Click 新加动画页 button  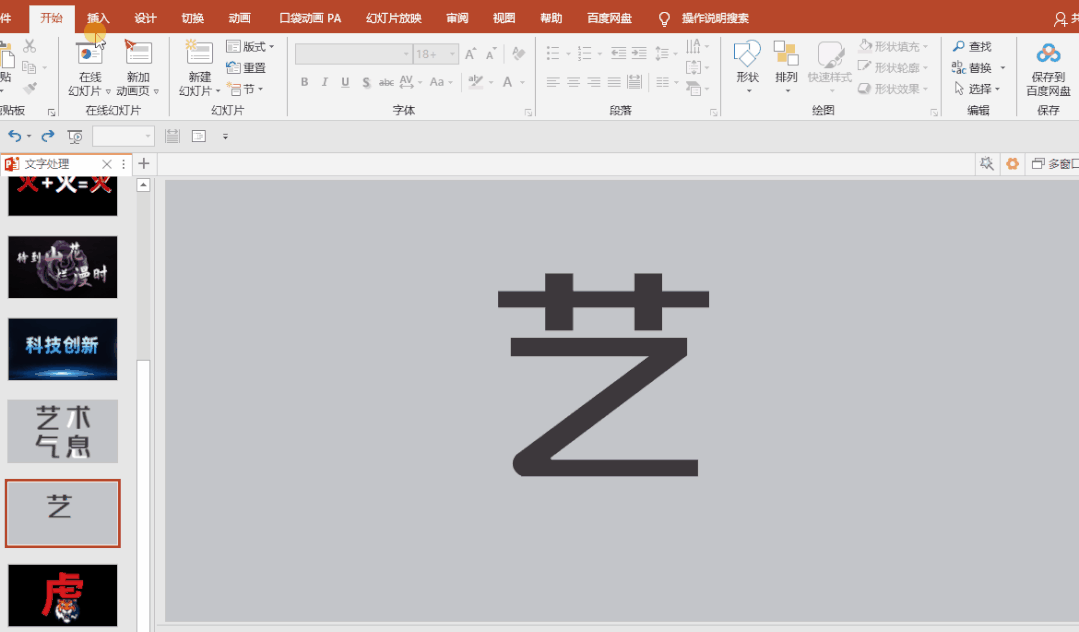click(138, 67)
